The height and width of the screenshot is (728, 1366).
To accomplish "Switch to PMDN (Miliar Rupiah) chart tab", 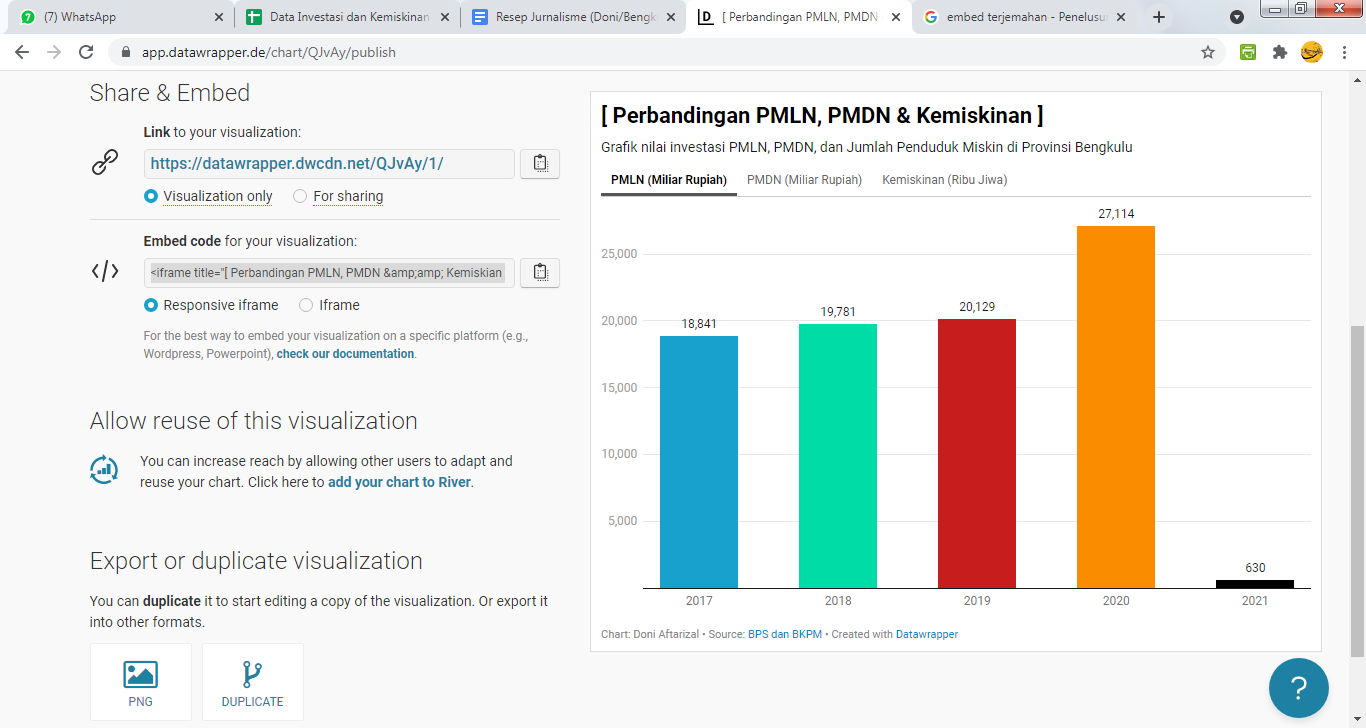I will click(x=804, y=180).
